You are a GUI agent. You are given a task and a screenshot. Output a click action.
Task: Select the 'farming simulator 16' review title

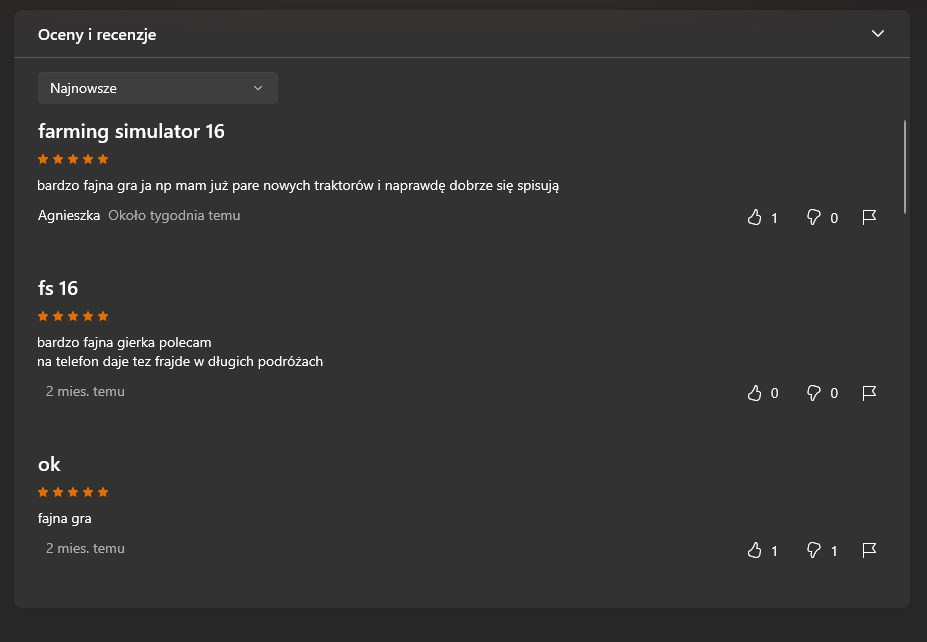coord(131,131)
